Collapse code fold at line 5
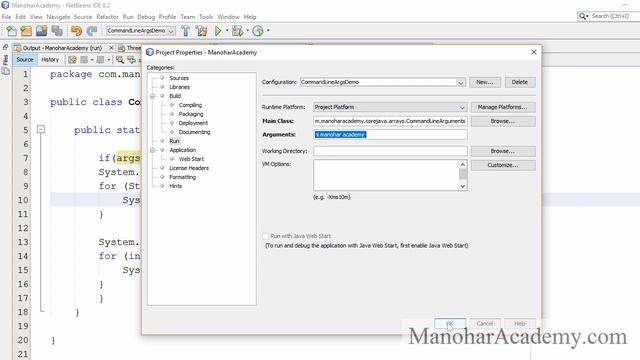 click(x=41, y=129)
